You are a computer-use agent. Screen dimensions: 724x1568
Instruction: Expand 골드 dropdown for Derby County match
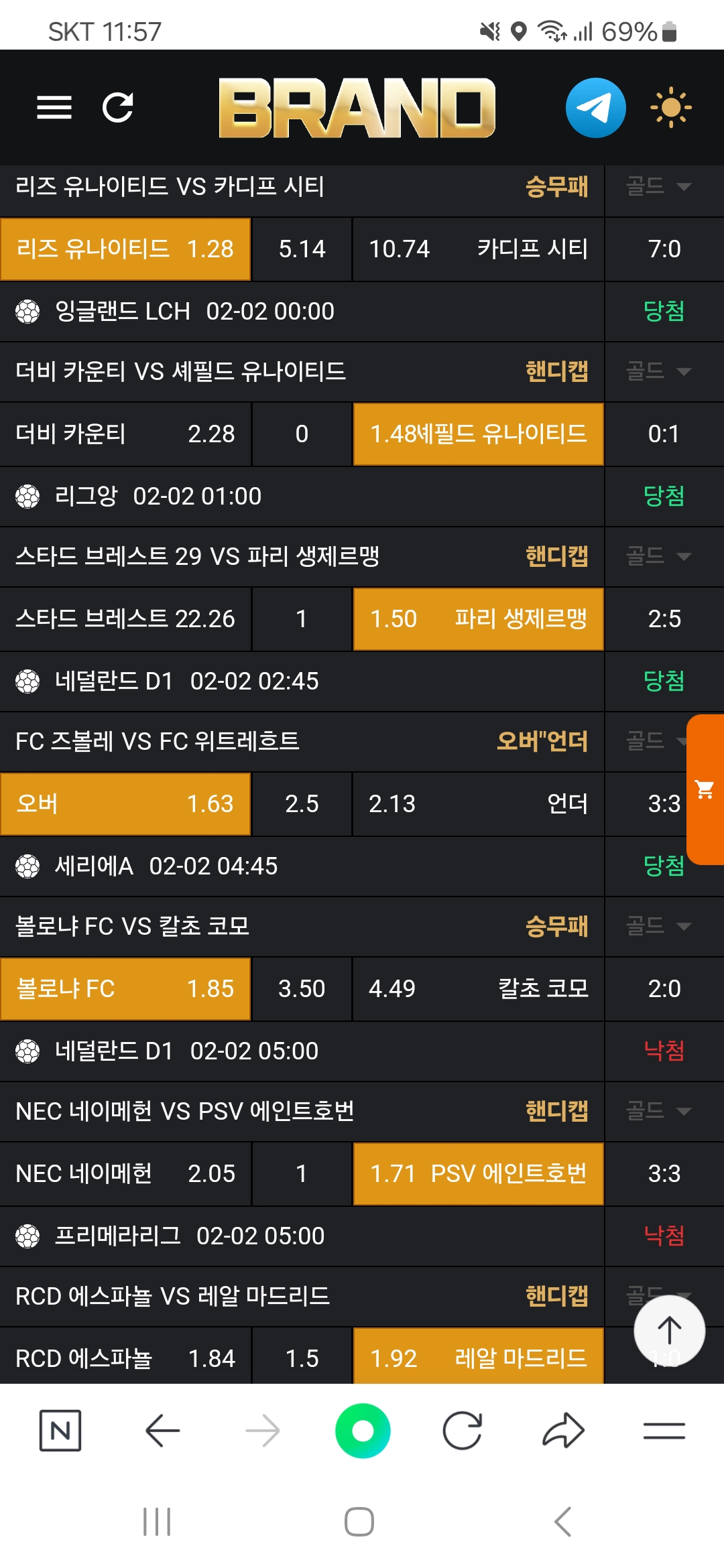pyautogui.click(x=658, y=371)
